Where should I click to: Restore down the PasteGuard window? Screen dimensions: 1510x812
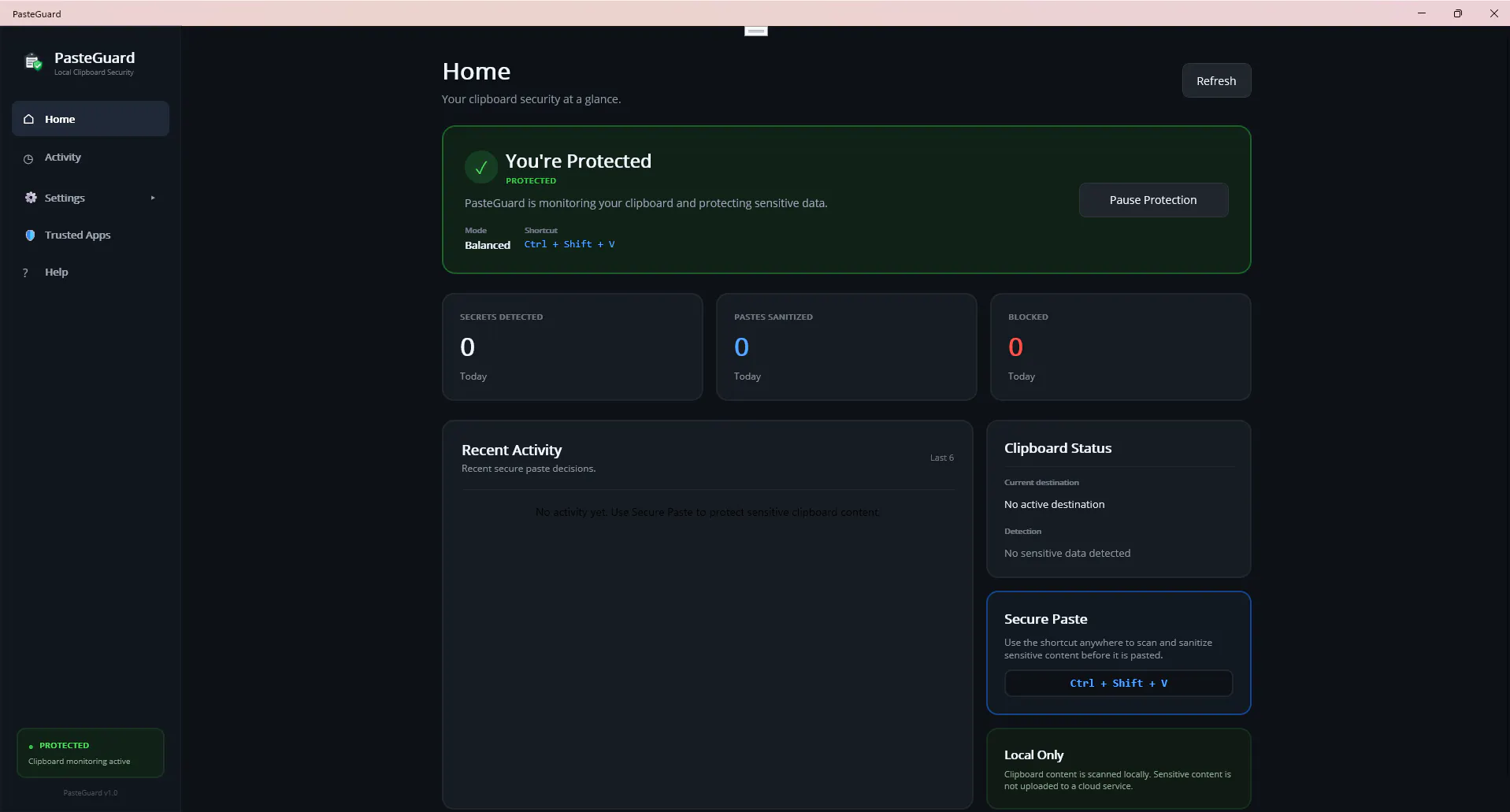[x=1458, y=13]
